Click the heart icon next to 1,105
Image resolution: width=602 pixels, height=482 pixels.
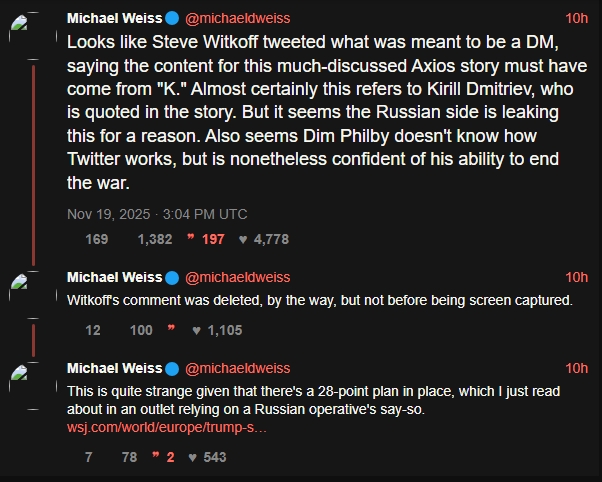coord(197,330)
